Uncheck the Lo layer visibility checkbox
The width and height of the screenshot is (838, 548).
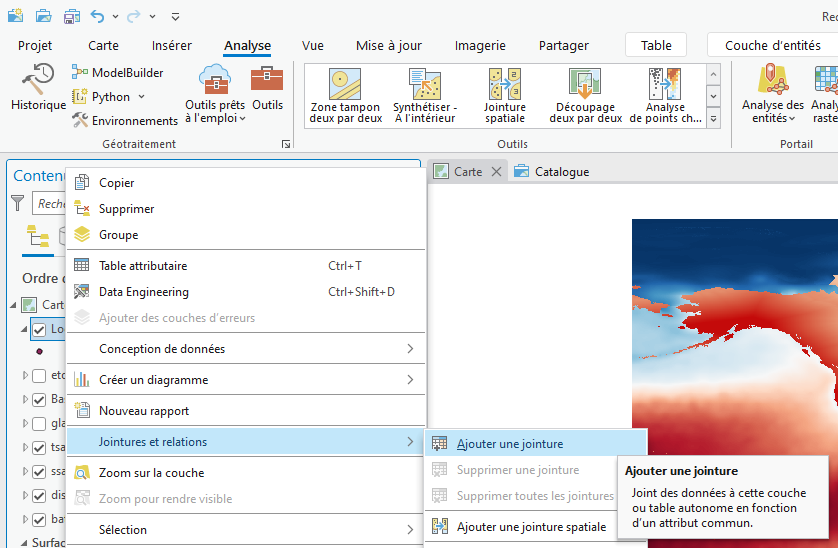(x=39, y=329)
